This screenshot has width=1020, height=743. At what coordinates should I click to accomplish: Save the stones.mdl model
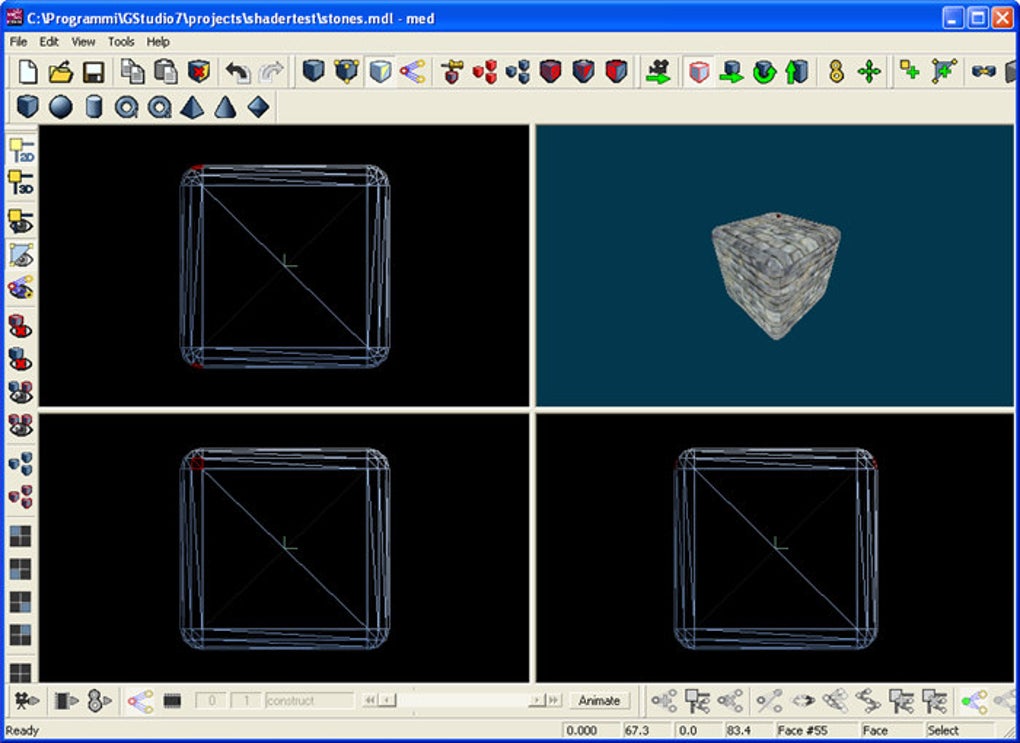pos(91,72)
